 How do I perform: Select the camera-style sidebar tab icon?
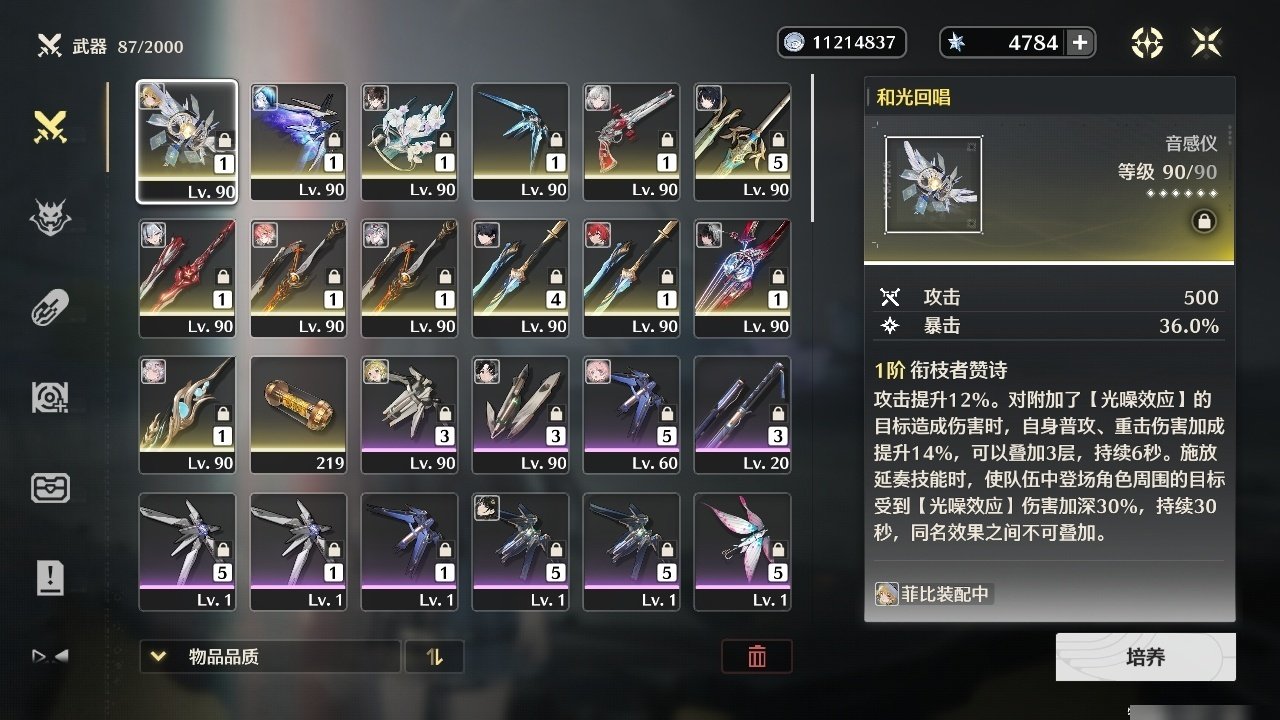[x=50, y=397]
